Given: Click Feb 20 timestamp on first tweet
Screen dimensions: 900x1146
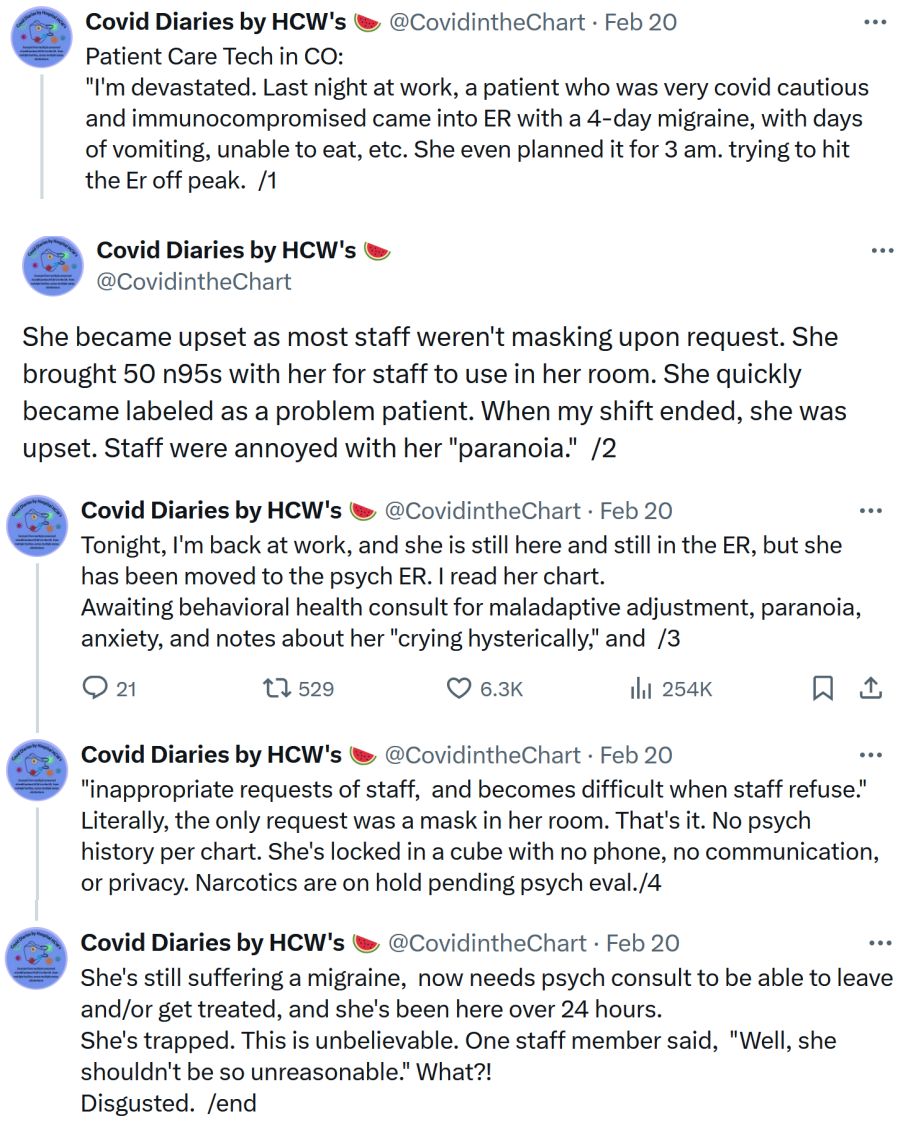Looking at the screenshot, I should (x=640, y=22).
